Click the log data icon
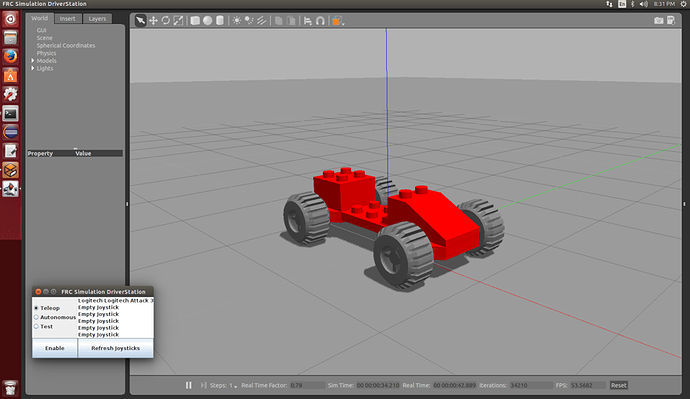This screenshot has width=690, height=399. pyautogui.click(x=671, y=20)
